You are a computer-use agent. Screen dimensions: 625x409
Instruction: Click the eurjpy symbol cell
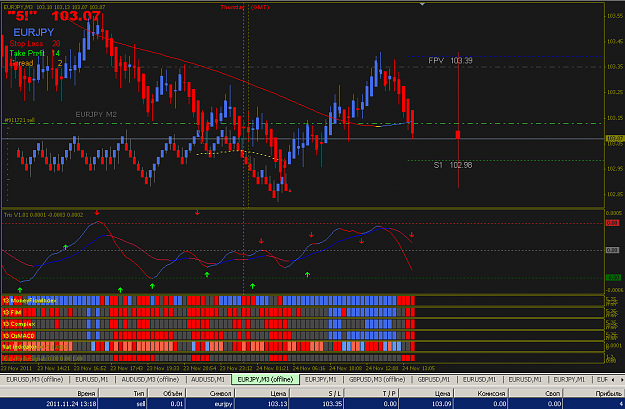click(223, 404)
